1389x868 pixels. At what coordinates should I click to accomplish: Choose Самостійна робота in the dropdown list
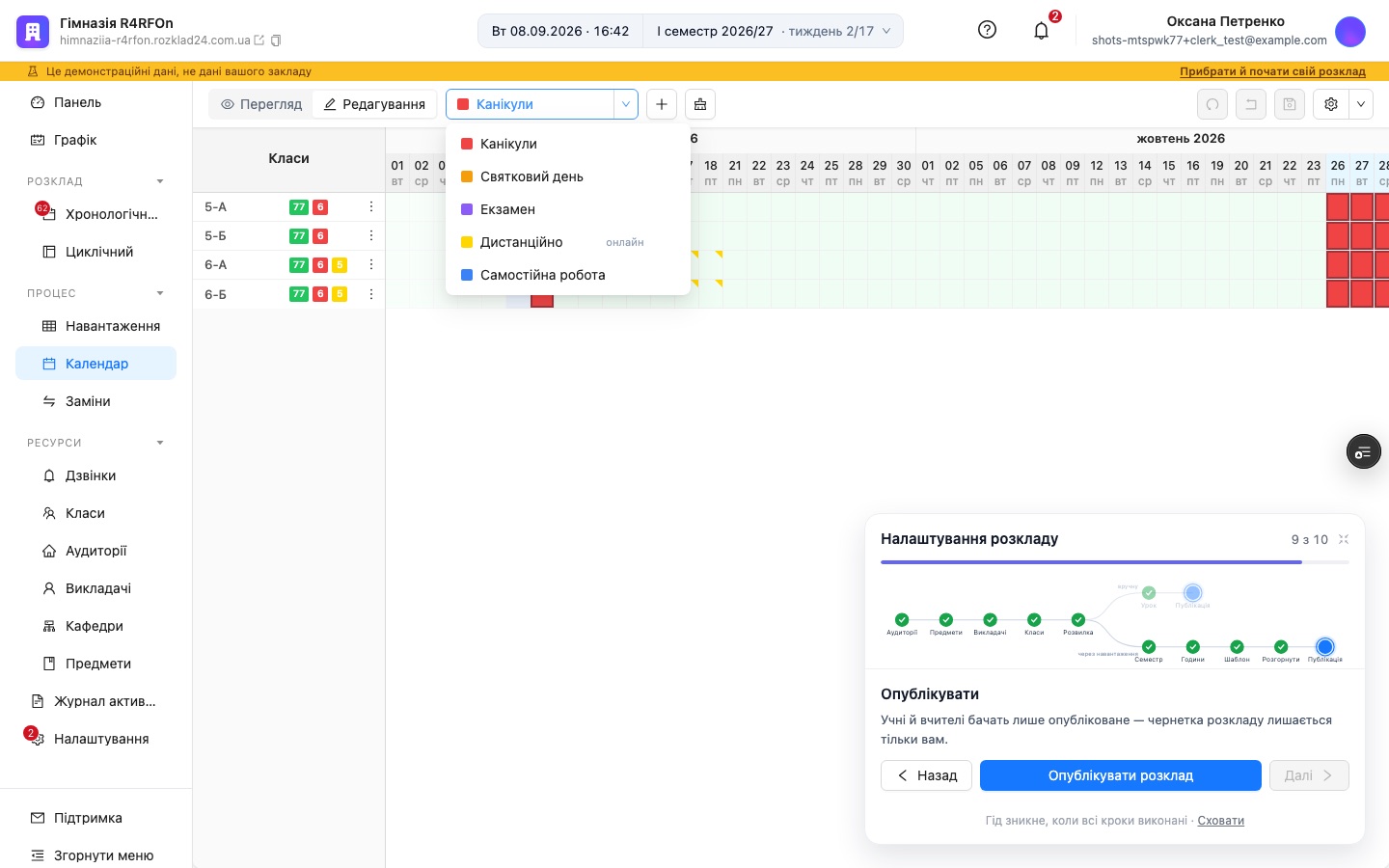568,275
